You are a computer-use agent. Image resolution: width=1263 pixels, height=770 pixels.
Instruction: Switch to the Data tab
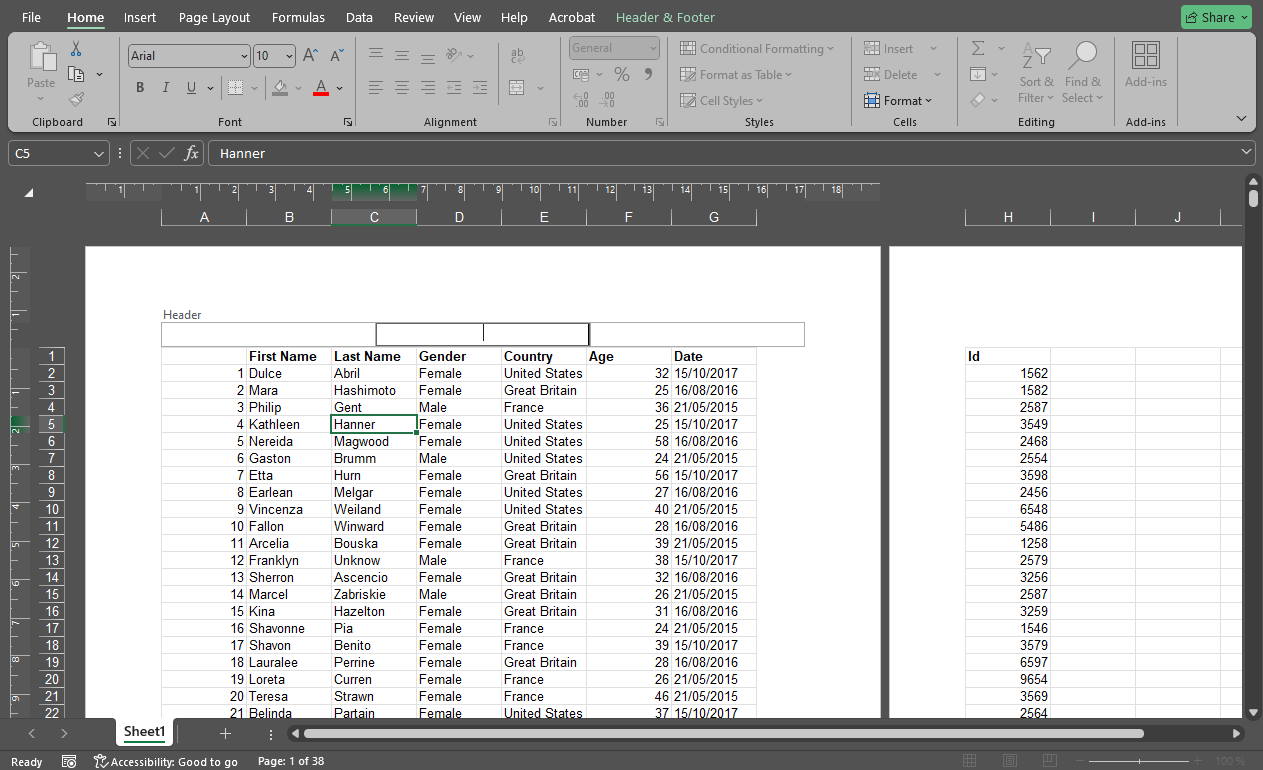tap(359, 17)
